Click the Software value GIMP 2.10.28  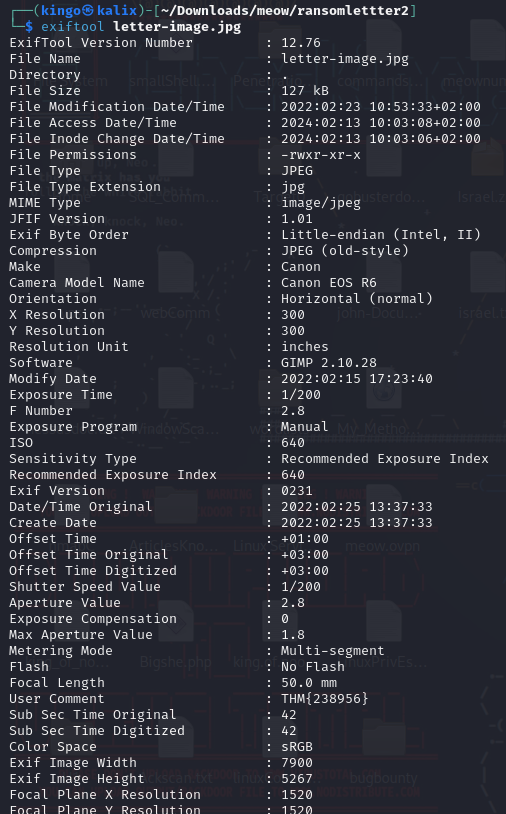tap(329, 362)
